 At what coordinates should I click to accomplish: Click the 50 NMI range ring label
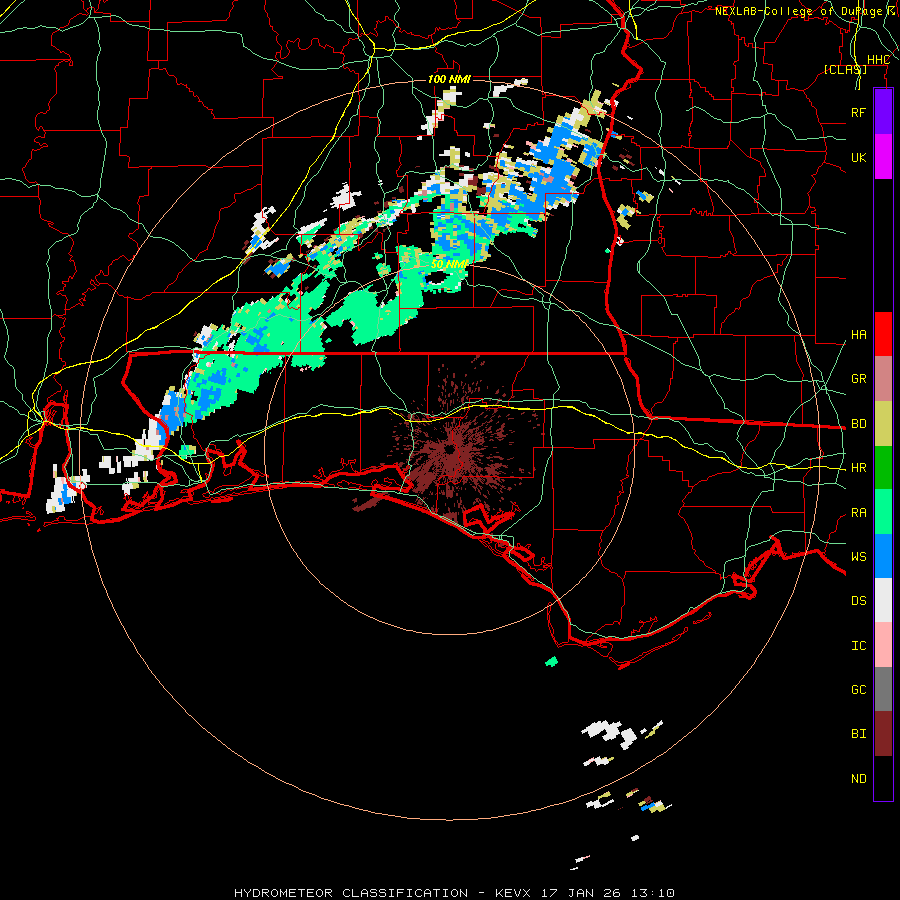(x=449, y=264)
